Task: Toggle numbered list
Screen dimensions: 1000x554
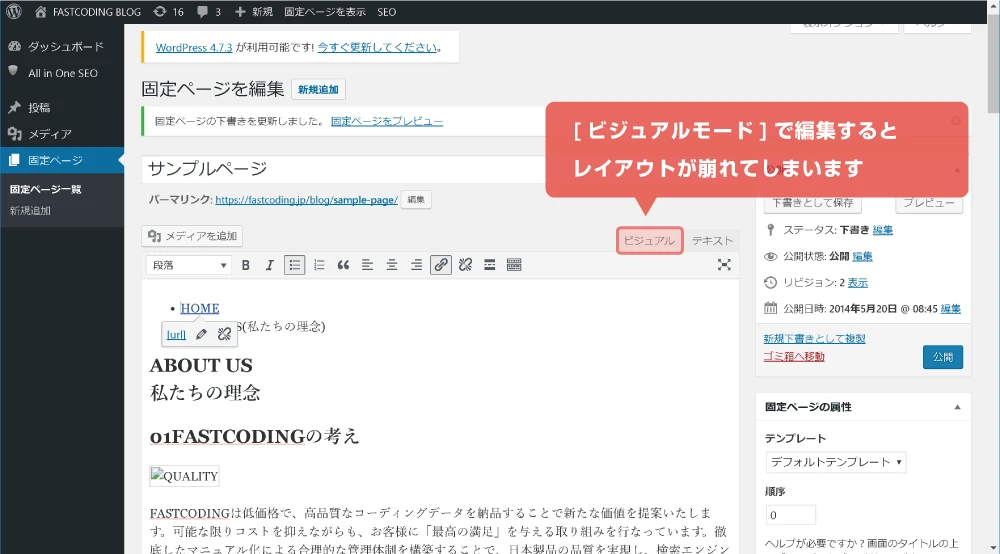Action: pyautogui.click(x=319, y=265)
